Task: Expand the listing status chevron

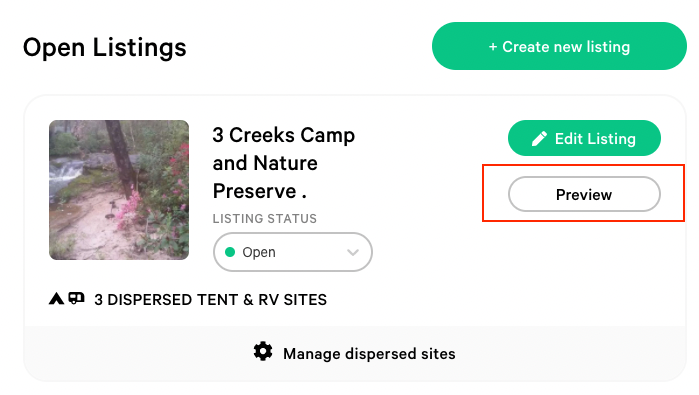Action: (x=353, y=252)
